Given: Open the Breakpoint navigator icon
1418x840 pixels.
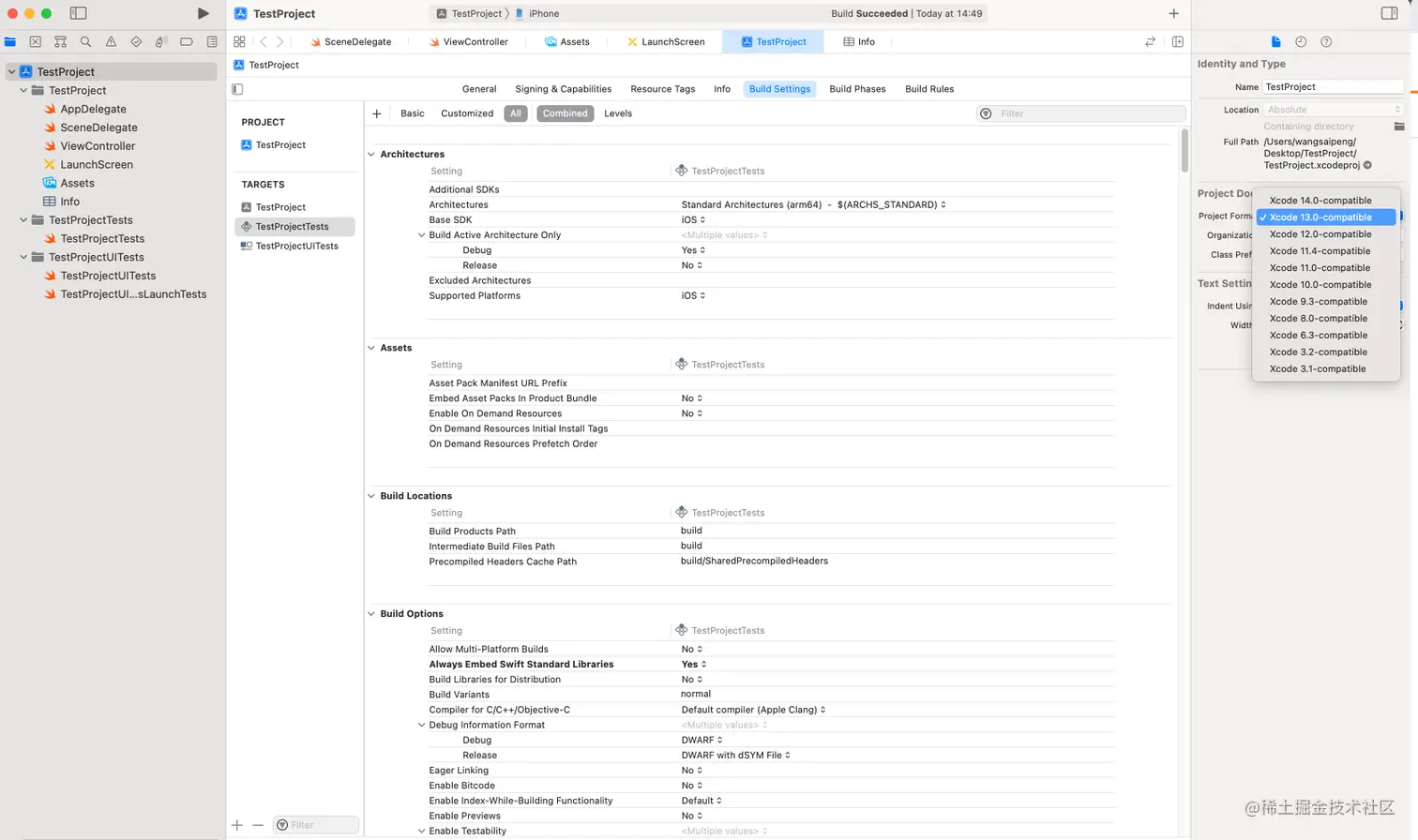Looking at the screenshot, I should pyautogui.click(x=187, y=41).
